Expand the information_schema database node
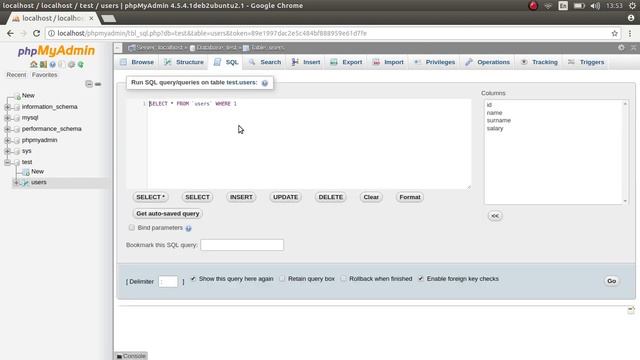The width and height of the screenshot is (640, 360). click(7, 107)
